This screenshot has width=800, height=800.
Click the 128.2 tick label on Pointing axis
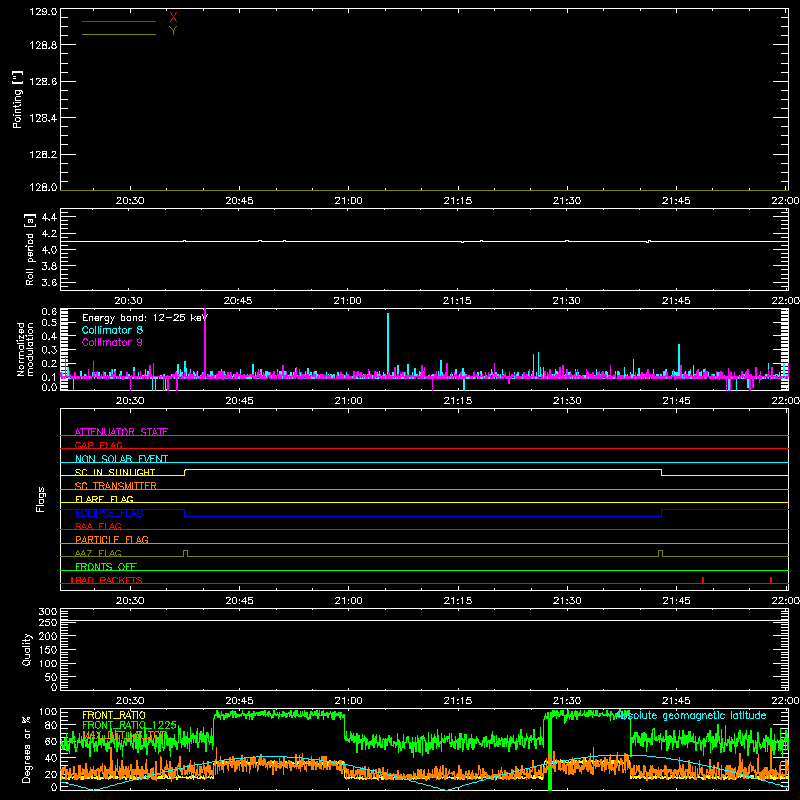tap(43, 154)
